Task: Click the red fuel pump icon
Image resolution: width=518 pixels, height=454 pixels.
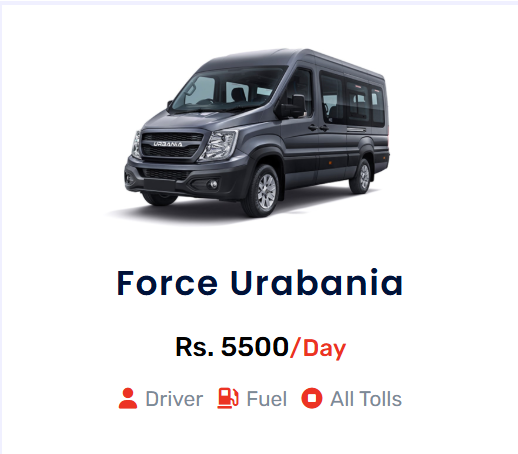Action: [x=228, y=398]
